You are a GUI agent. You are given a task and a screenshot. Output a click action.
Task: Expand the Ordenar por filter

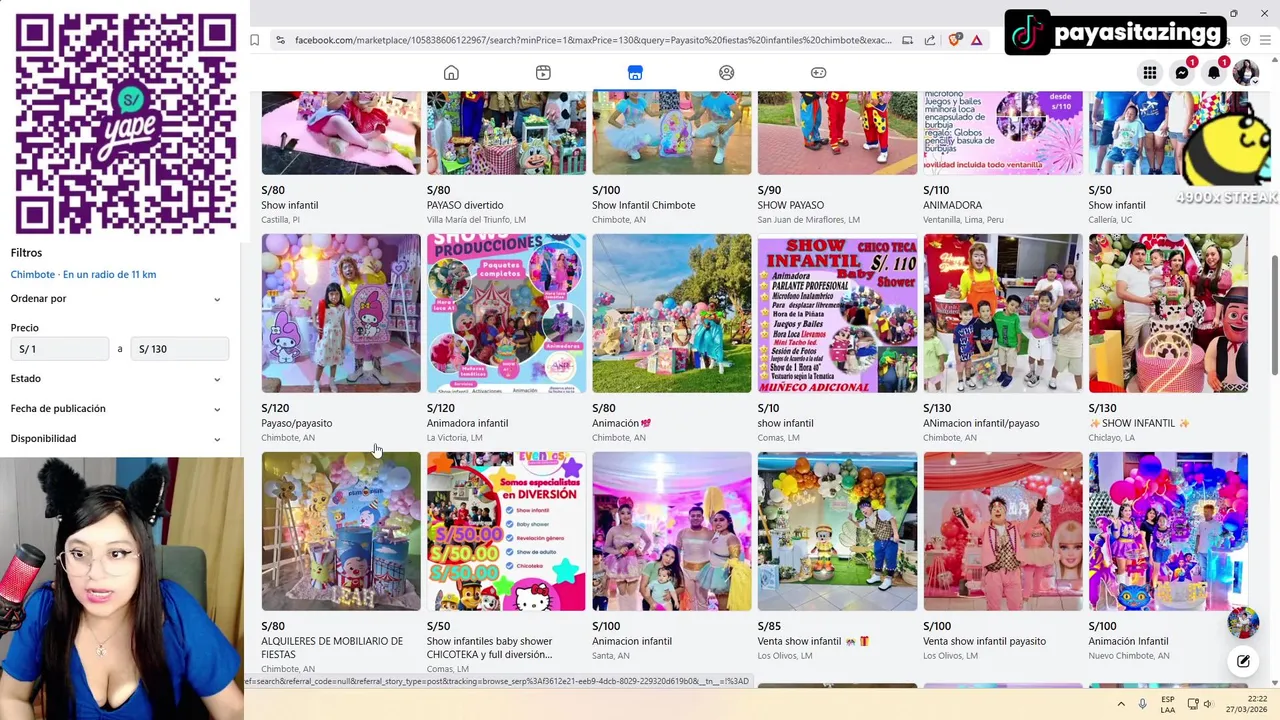point(116,299)
